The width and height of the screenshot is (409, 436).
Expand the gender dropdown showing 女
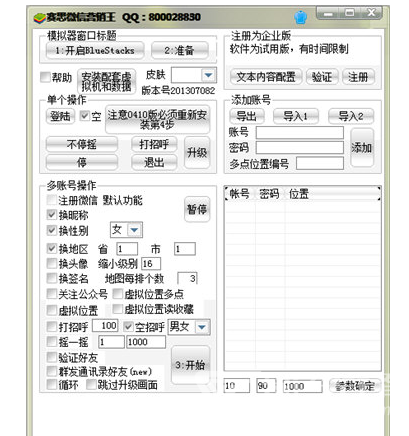pyautogui.click(x=134, y=230)
